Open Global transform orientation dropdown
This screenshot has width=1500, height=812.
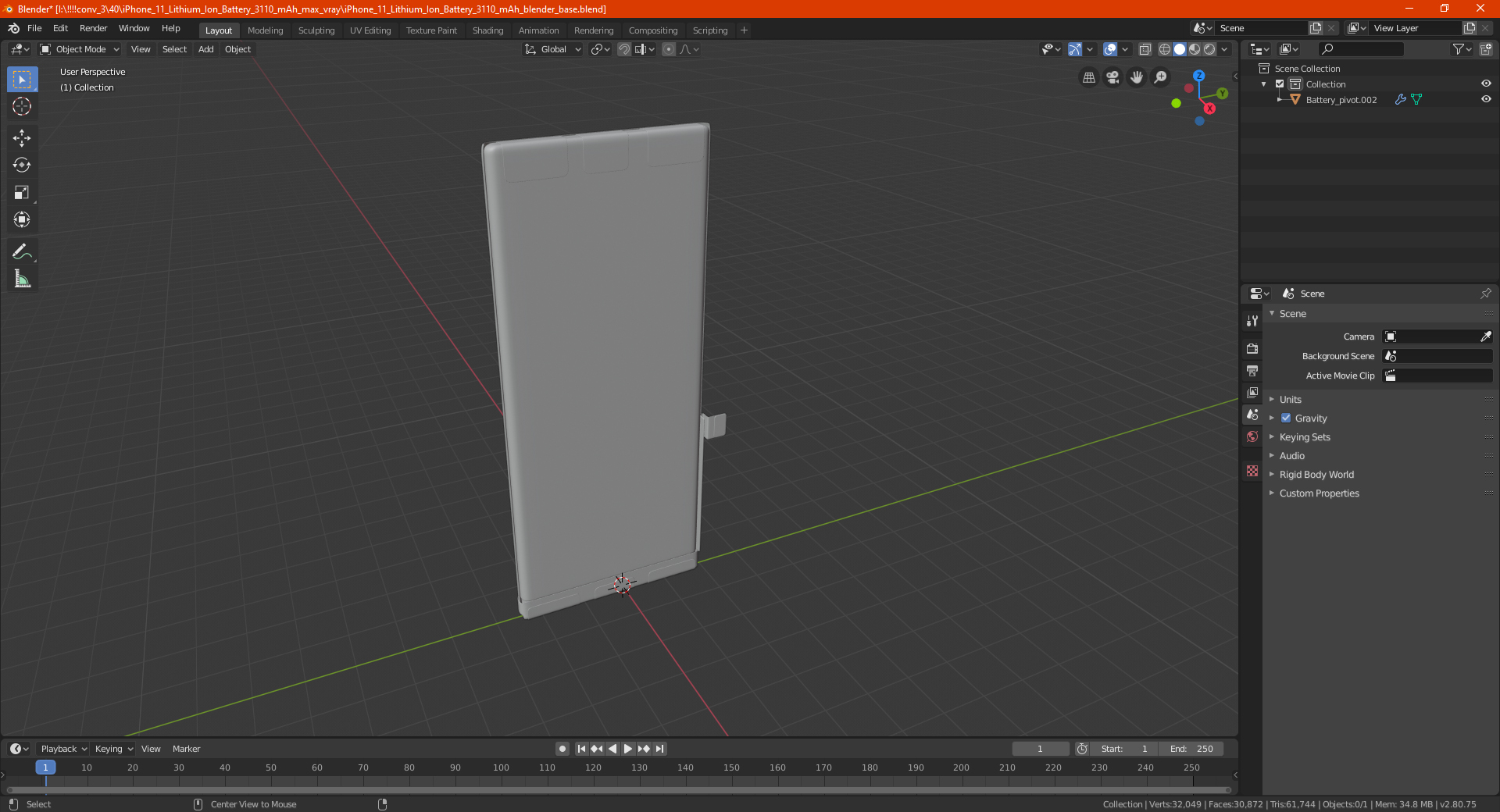pos(552,49)
